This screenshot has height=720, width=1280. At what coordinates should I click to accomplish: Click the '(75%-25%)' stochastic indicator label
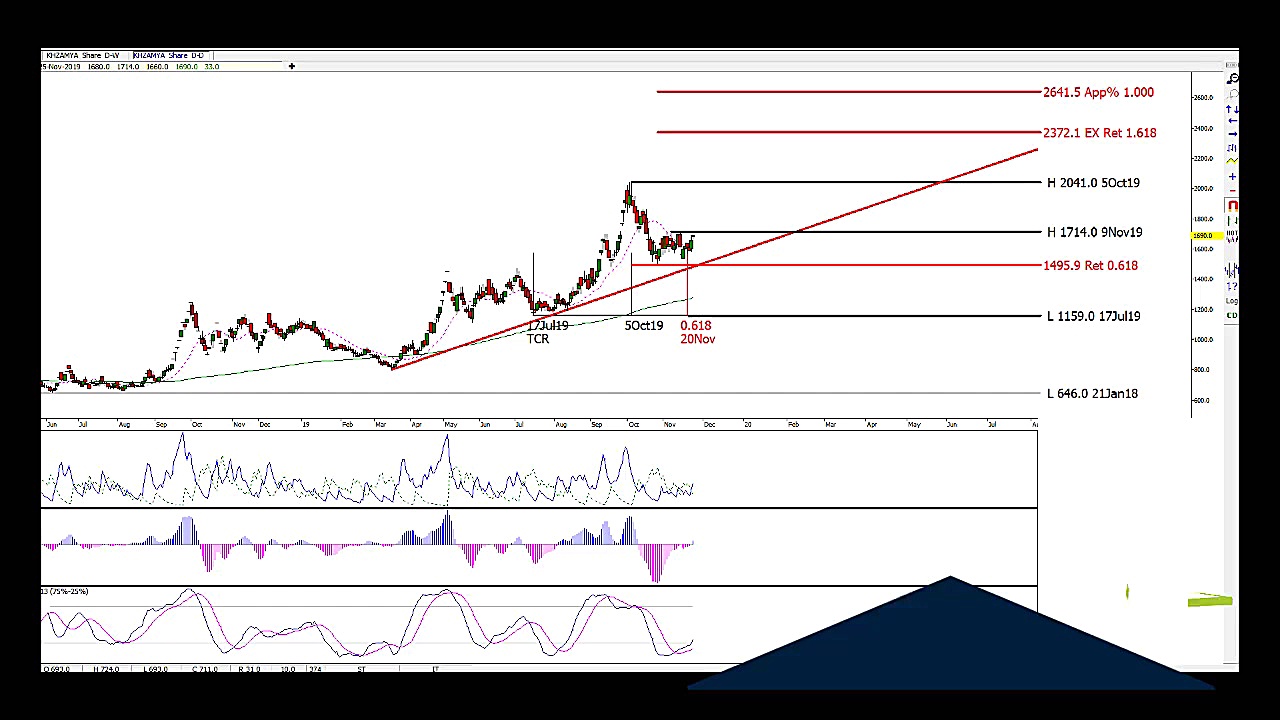[x=68, y=592]
